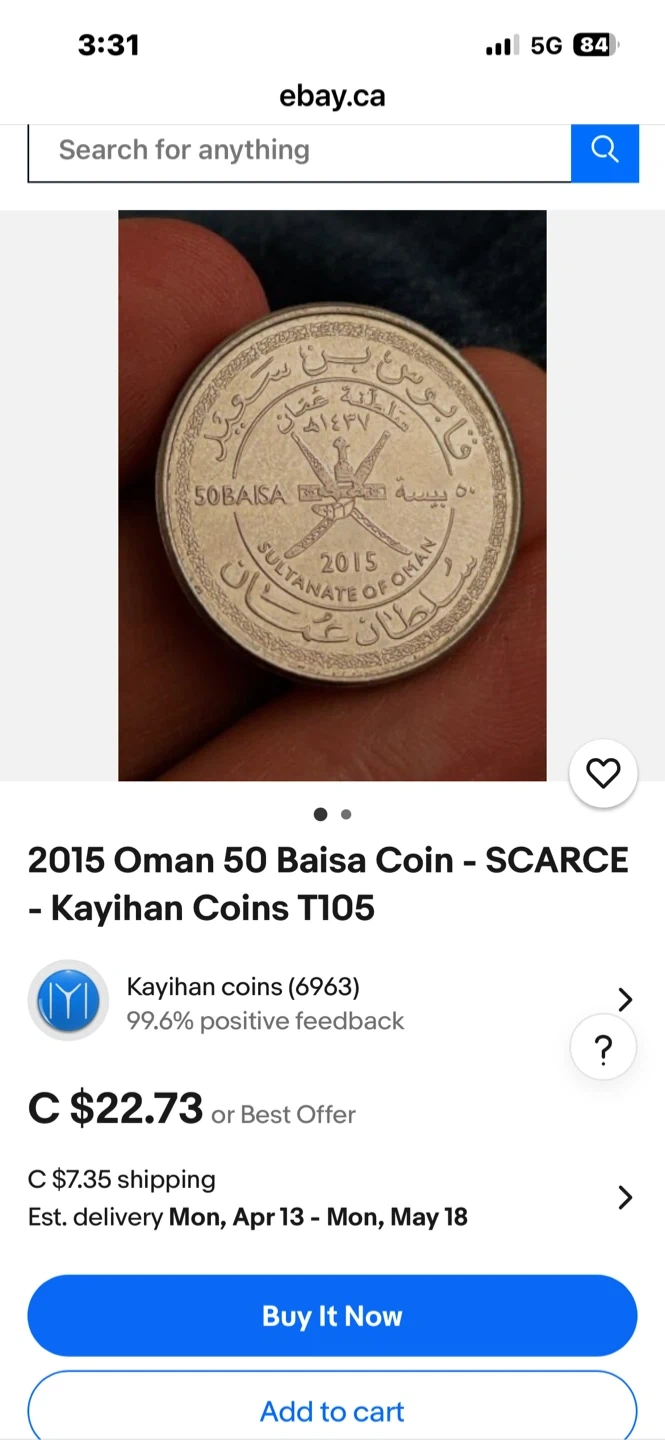Image resolution: width=665 pixels, height=1440 pixels.
Task: Tap the 3:31 clock in status bar
Action: pos(108,45)
